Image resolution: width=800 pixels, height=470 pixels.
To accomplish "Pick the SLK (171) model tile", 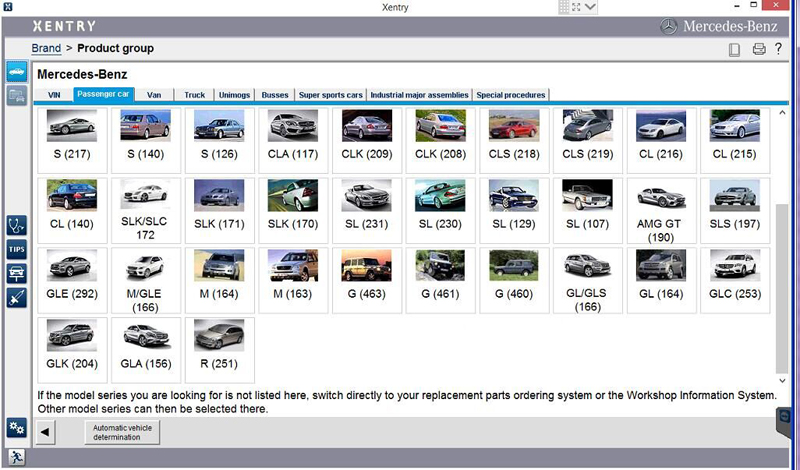I will pos(219,210).
